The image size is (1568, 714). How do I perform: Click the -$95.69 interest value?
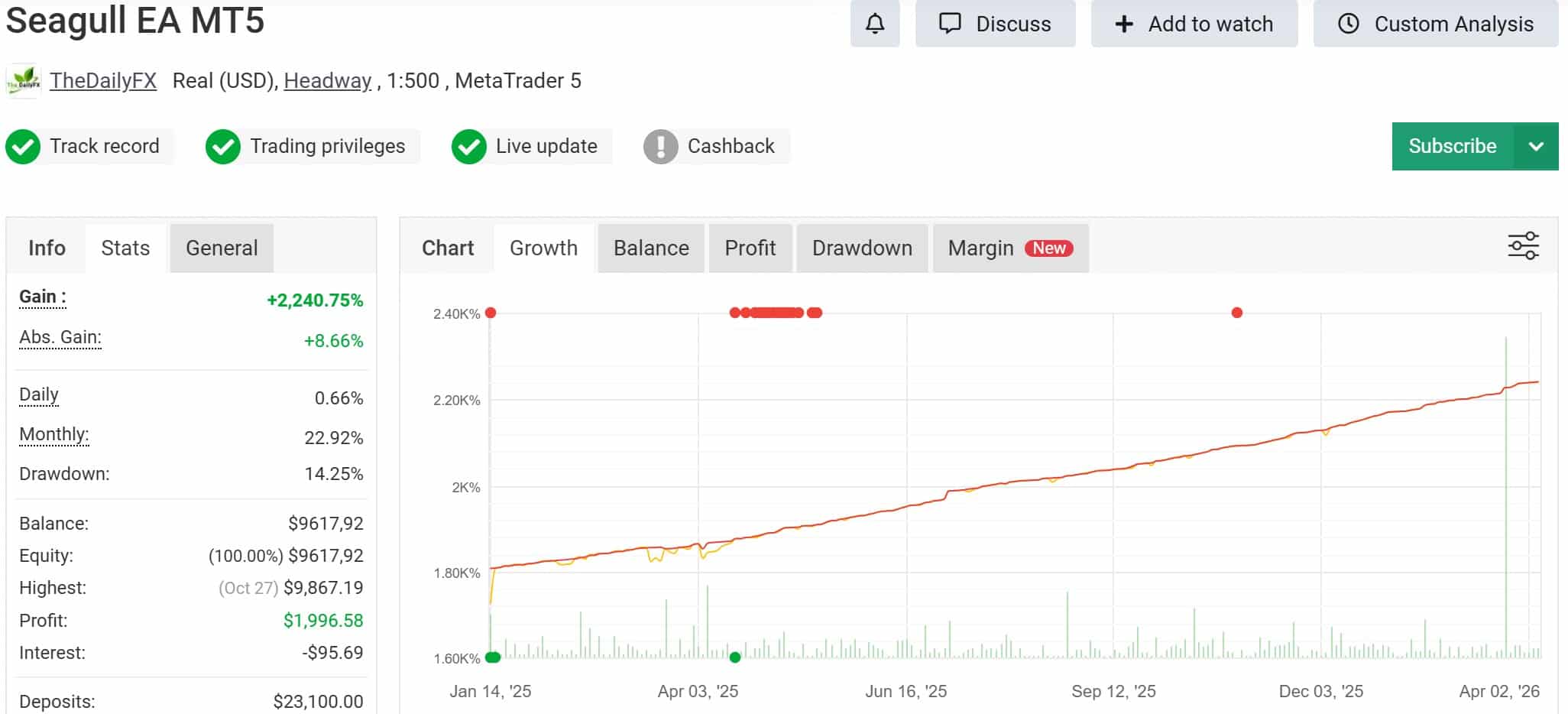[332, 653]
